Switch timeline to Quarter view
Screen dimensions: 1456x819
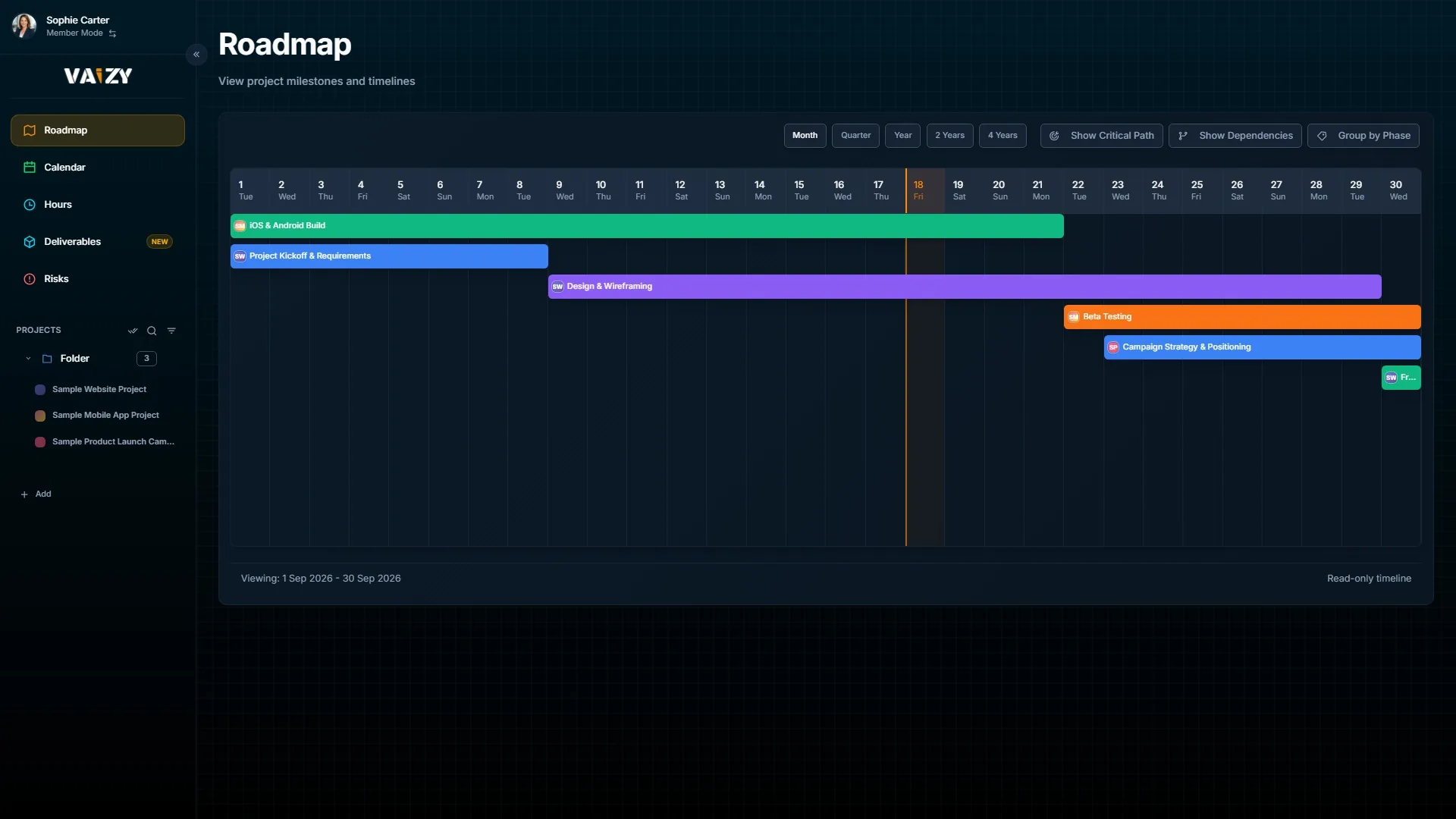[856, 136]
